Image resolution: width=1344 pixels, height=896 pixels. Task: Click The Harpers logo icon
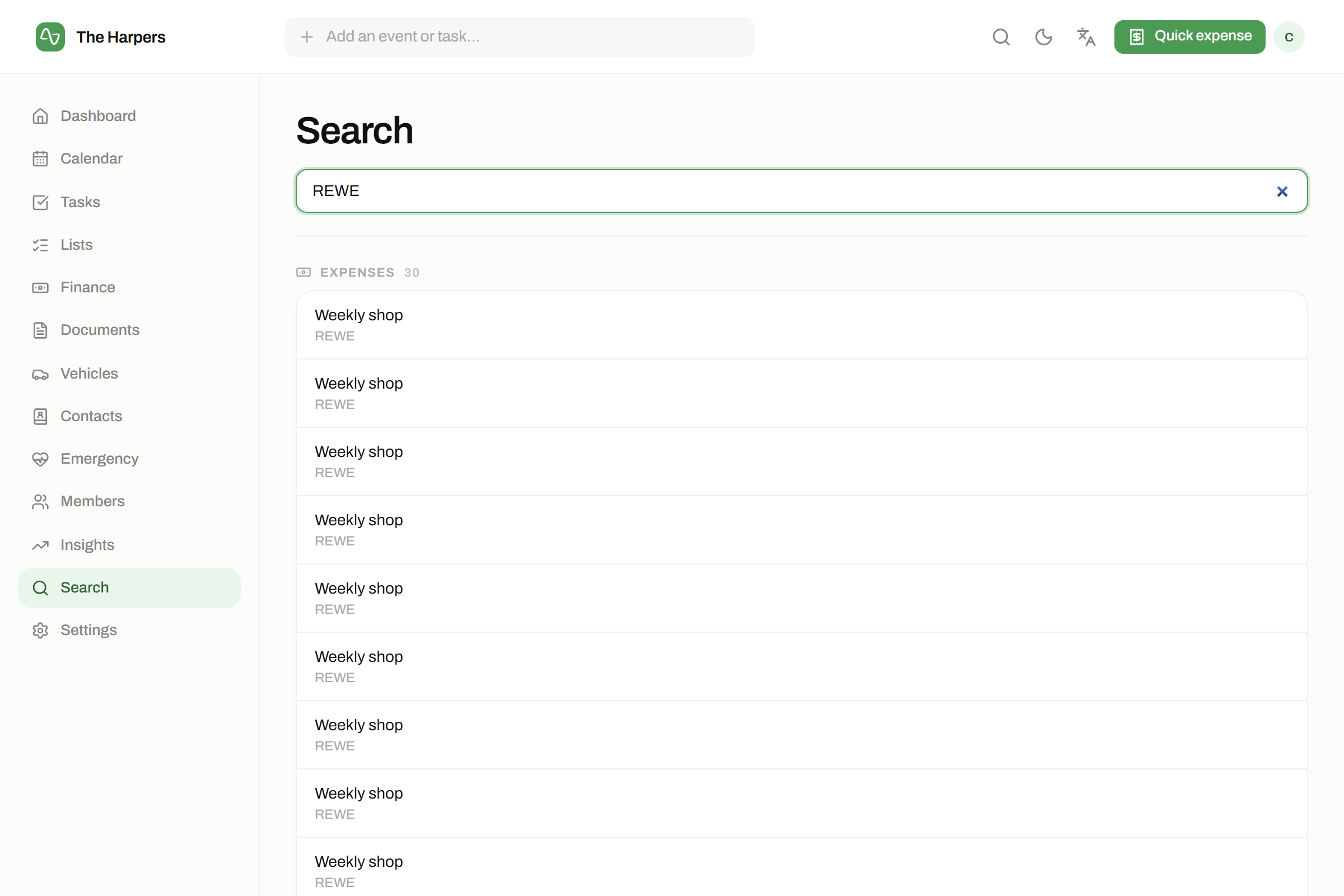50,37
